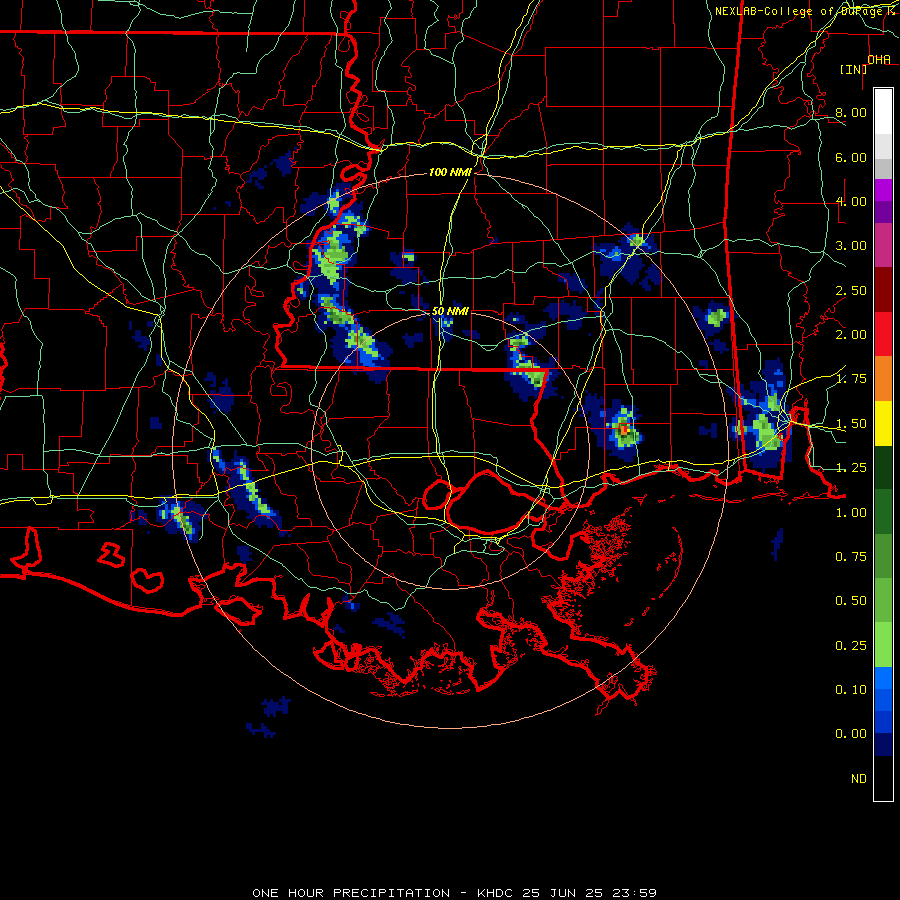The image size is (900, 900).
Task: Click the 3.00 legend label
Action: click(851, 246)
